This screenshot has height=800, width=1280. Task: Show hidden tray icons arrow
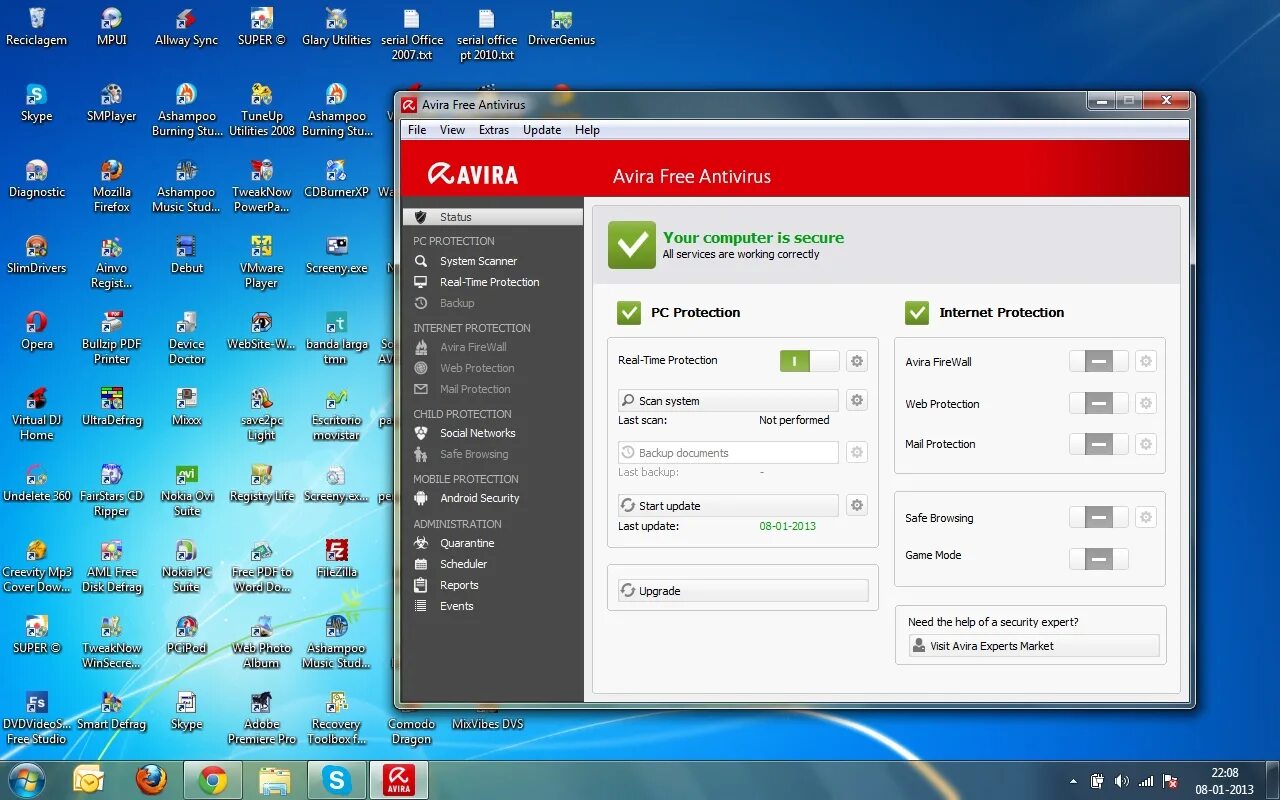pyautogui.click(x=1074, y=781)
